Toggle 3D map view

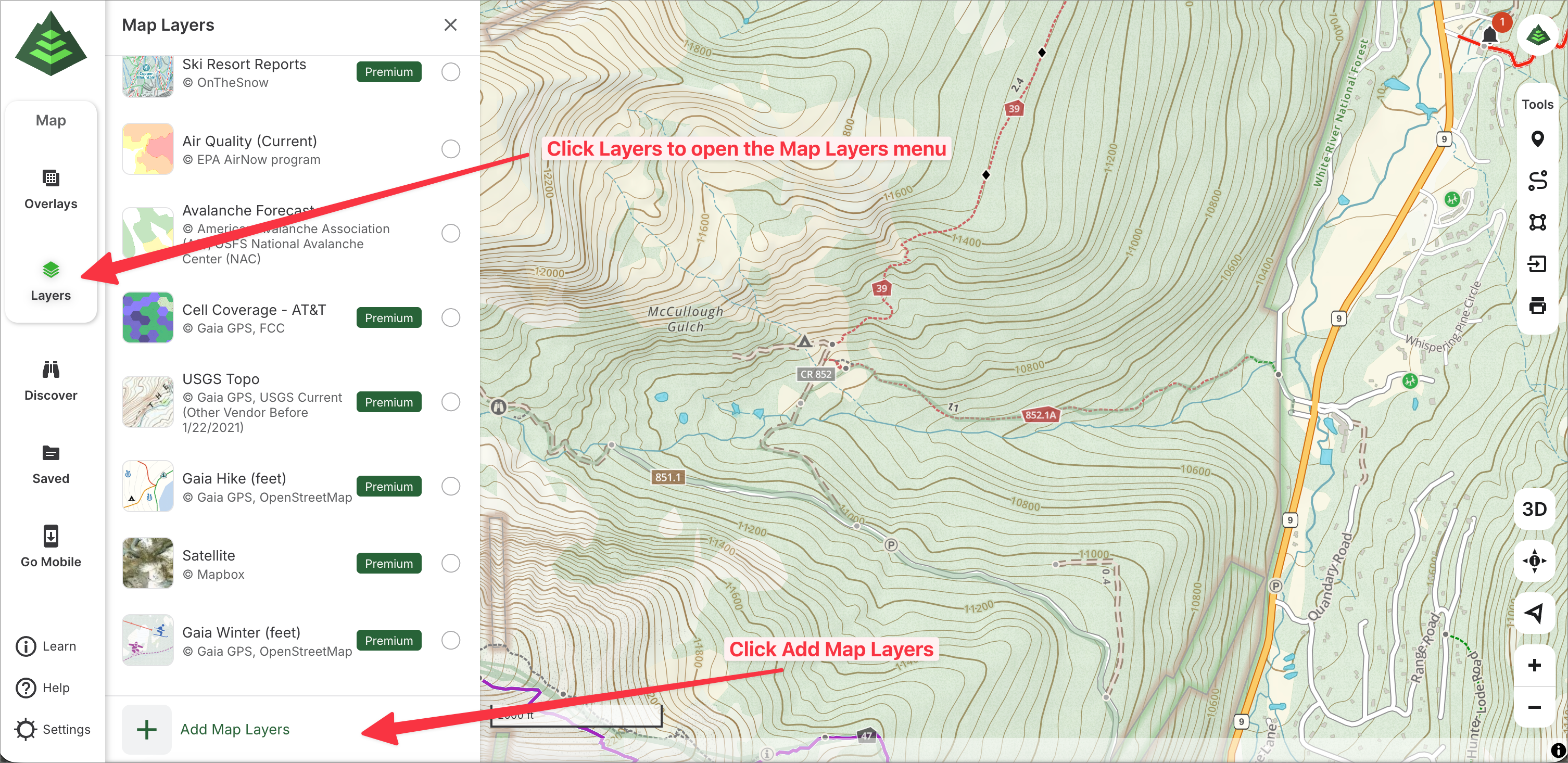pos(1534,510)
